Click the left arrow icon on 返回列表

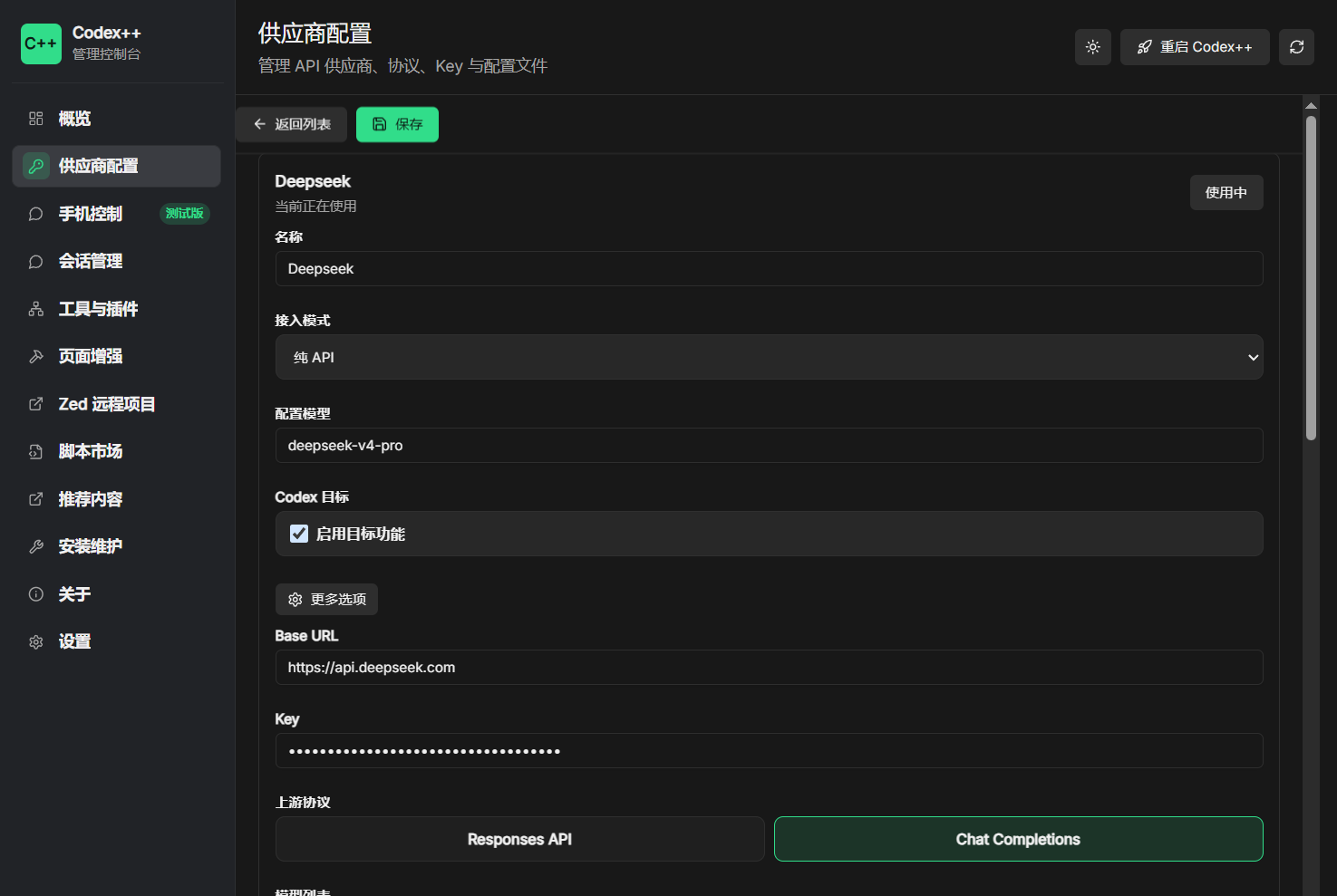coord(260,124)
